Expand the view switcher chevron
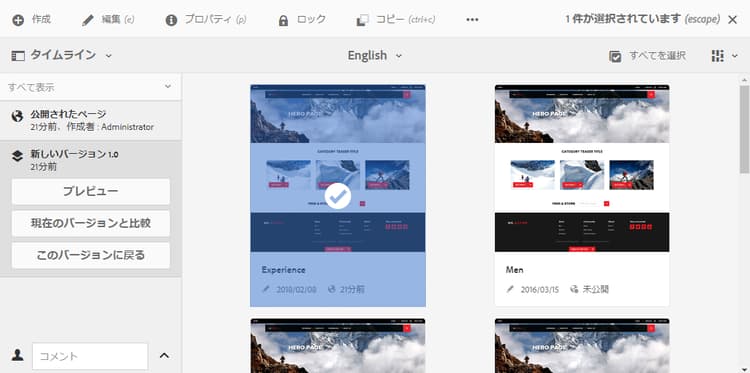Image resolution: width=750 pixels, height=373 pixels. 735,56
